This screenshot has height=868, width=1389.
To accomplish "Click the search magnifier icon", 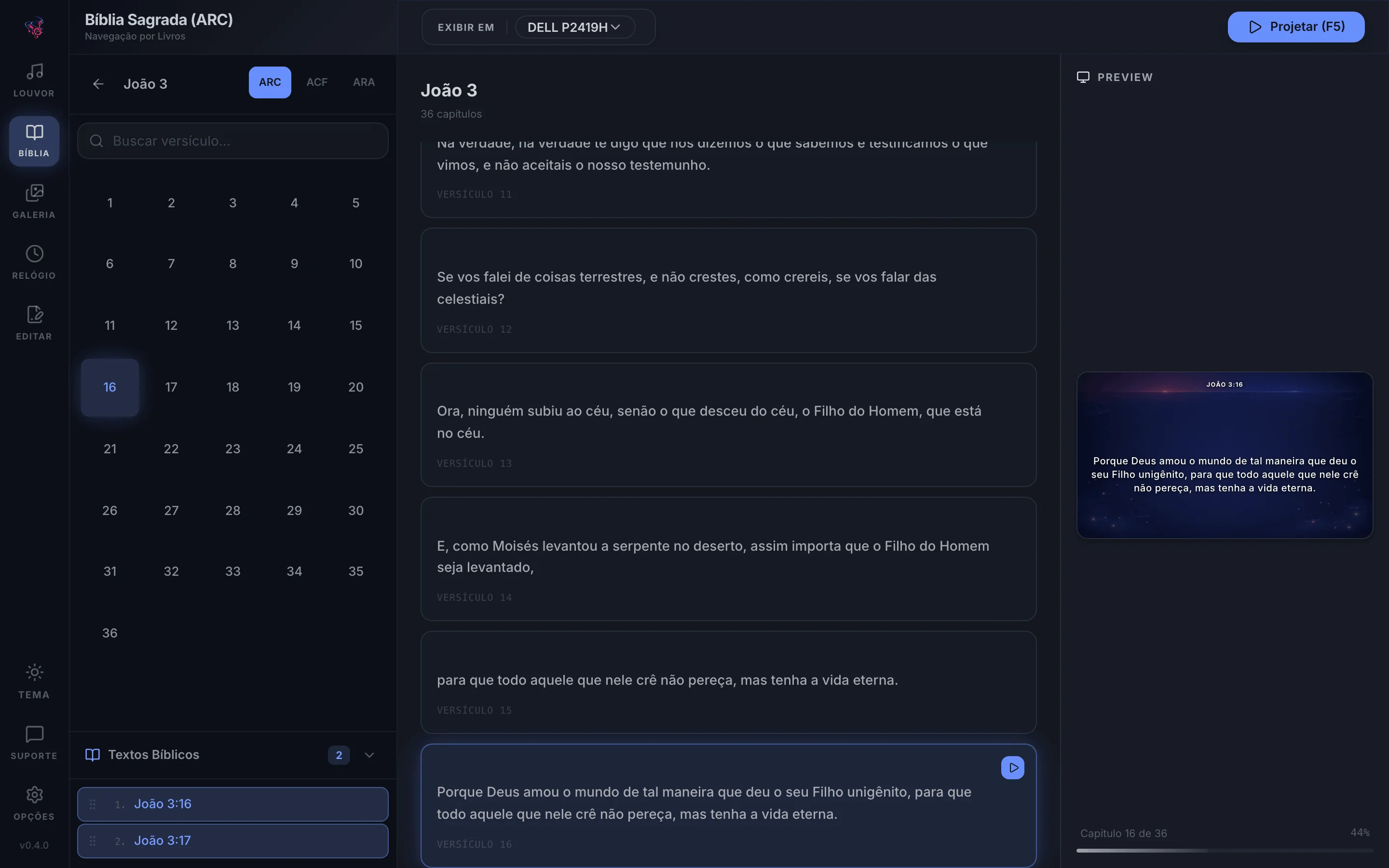I will (96, 141).
